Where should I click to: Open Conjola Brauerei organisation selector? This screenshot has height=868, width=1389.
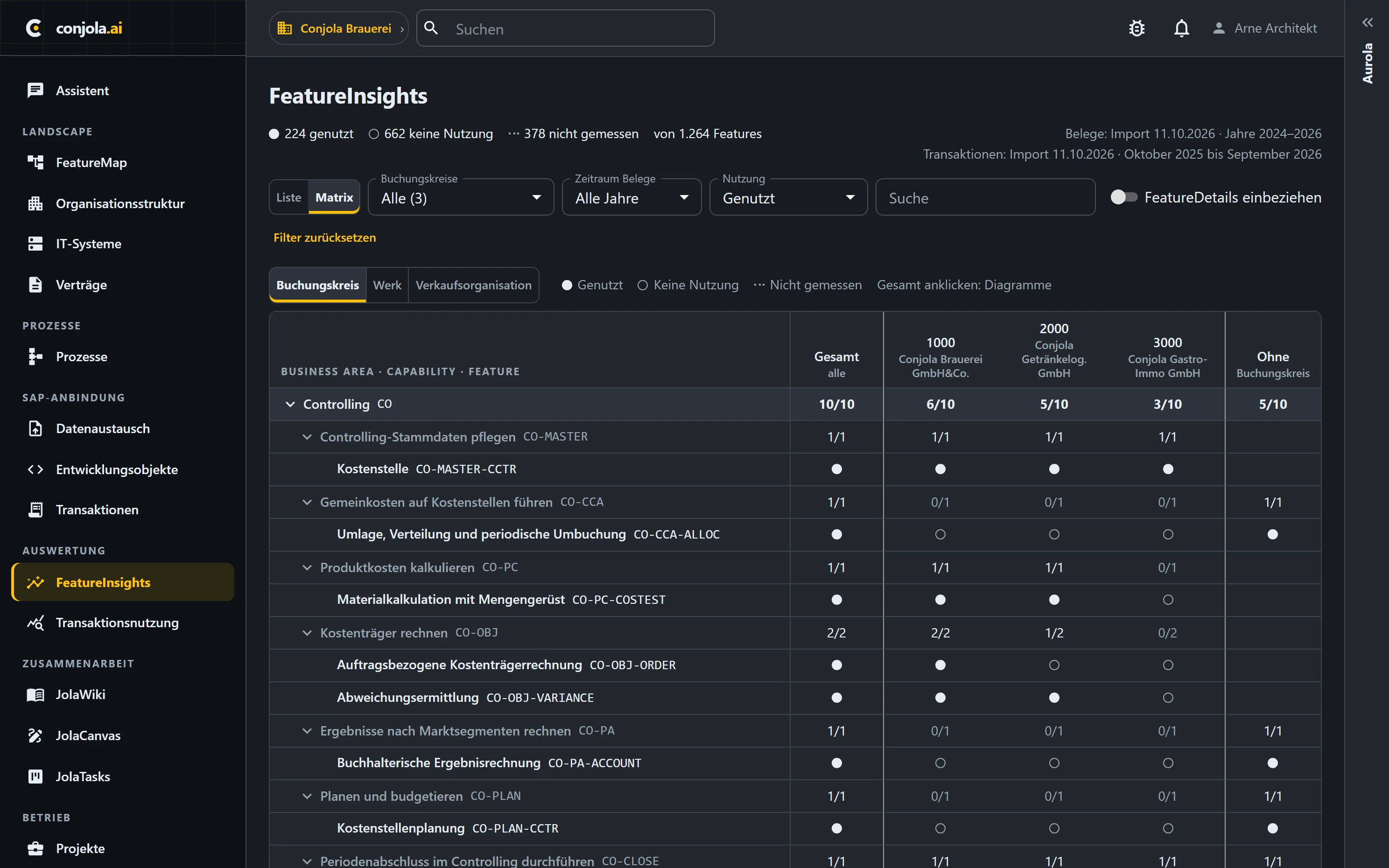[x=339, y=28]
